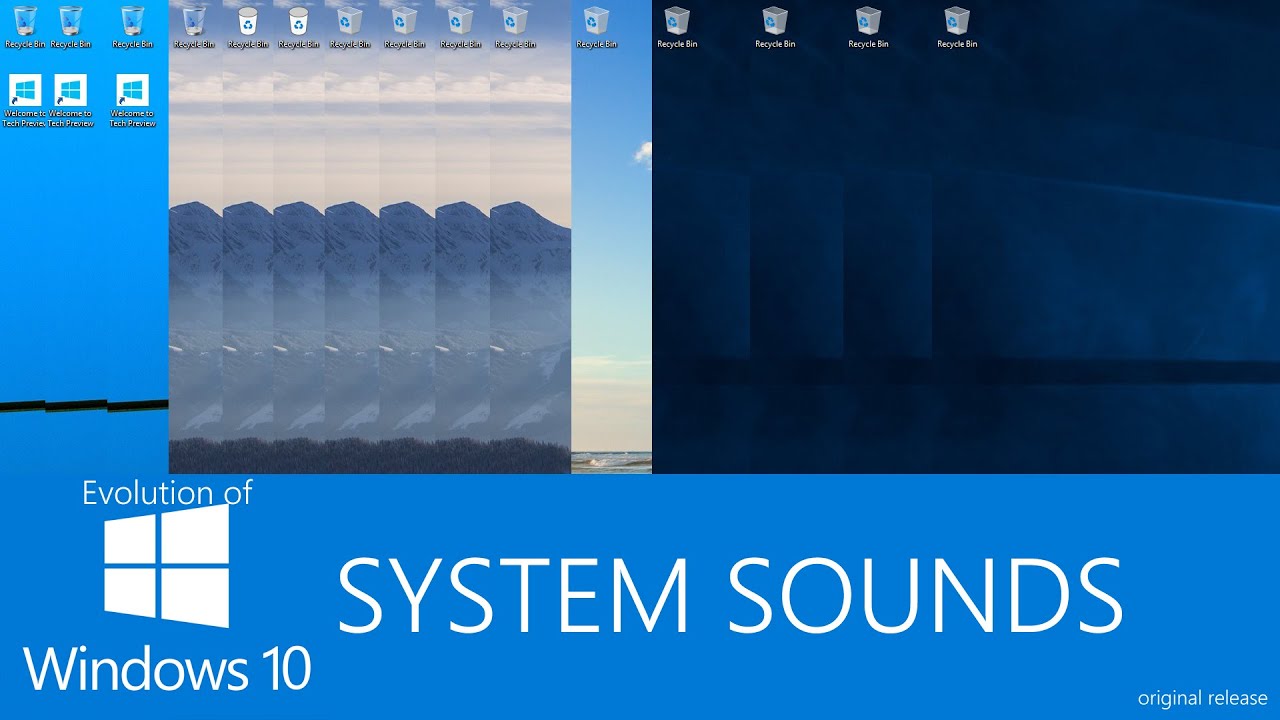Click the leftmost Recycle Bin on the bright blue desktop
This screenshot has height=720, width=1280.
click(25, 27)
